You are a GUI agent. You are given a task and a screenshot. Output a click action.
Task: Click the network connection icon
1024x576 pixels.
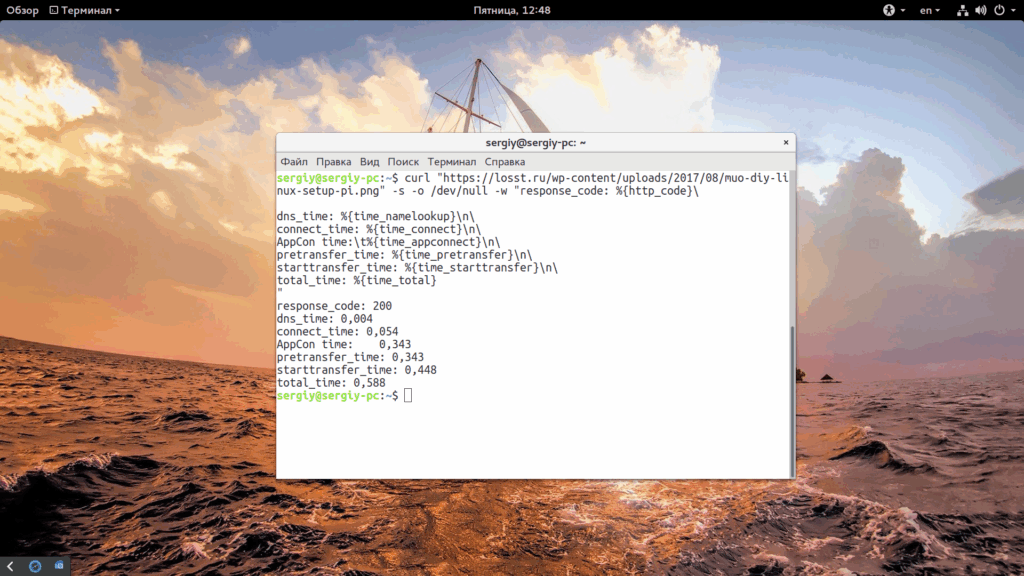click(x=962, y=10)
